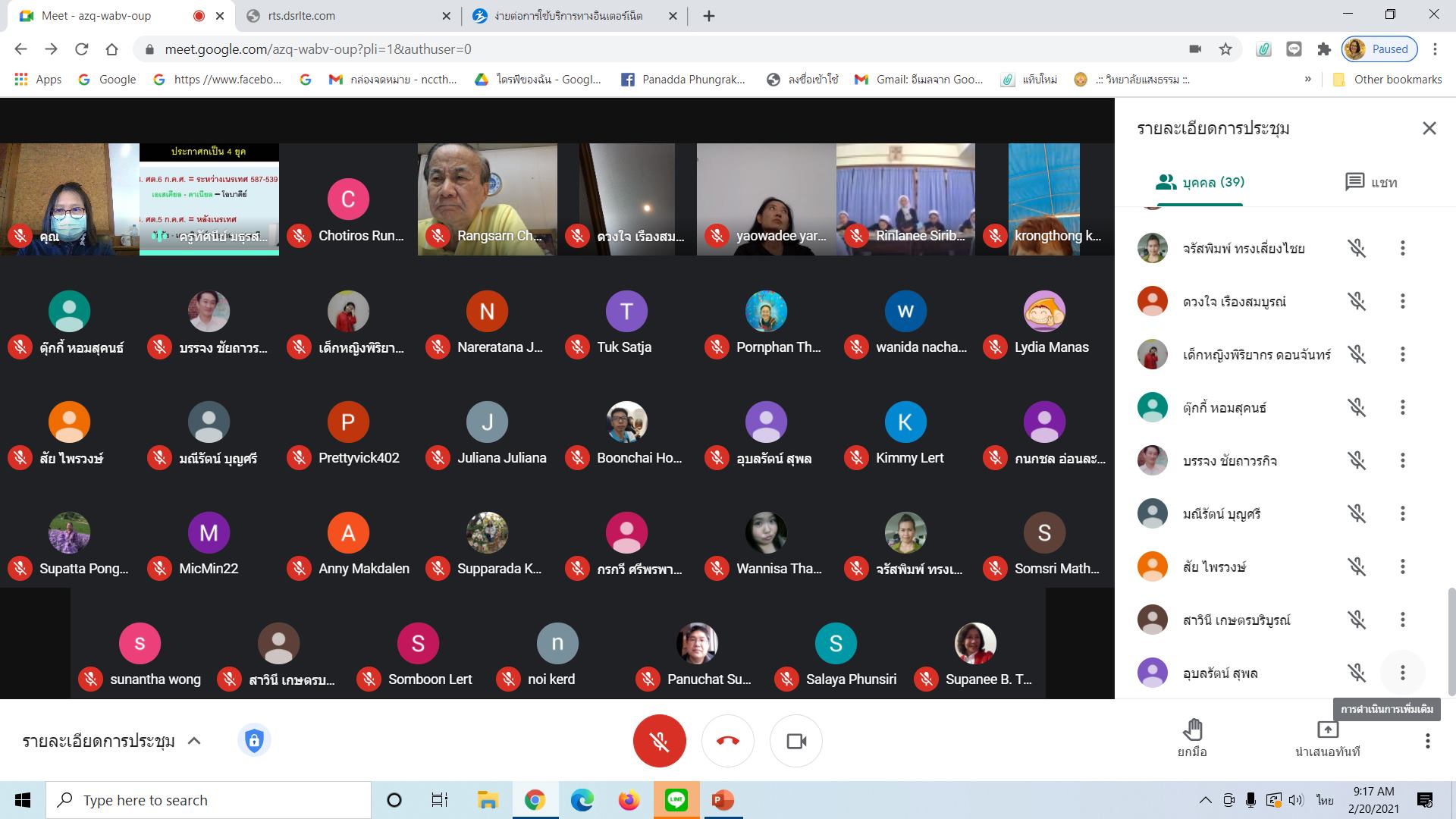Bookmark this page with star icon
The height and width of the screenshot is (819, 1456).
click(1225, 49)
